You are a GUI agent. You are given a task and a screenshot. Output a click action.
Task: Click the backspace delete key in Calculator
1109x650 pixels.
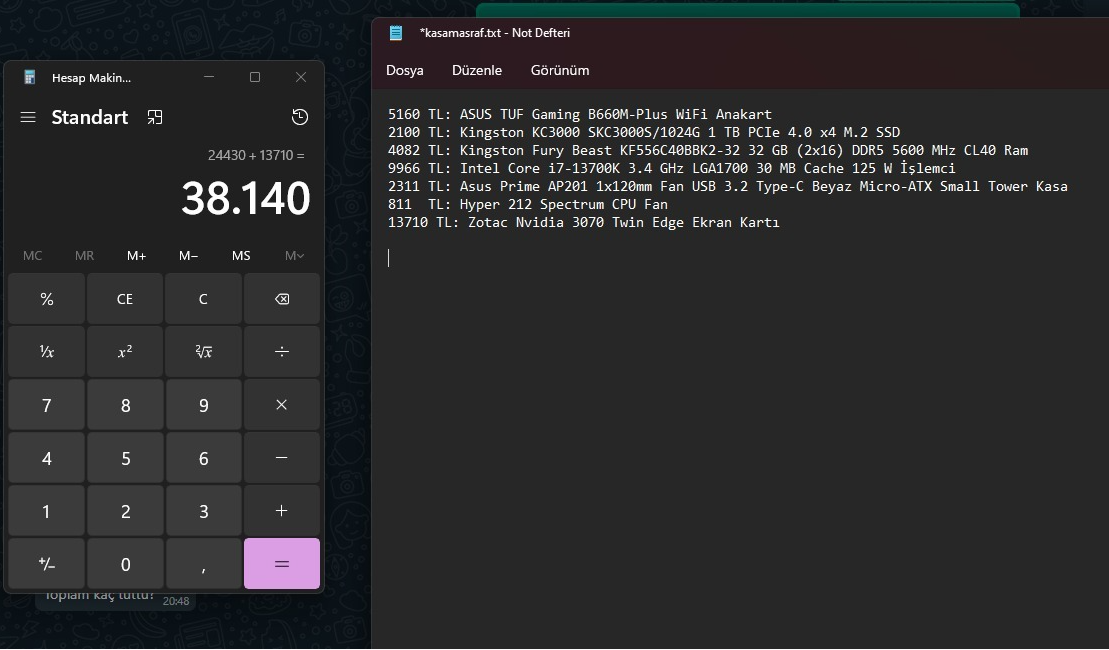pyautogui.click(x=281, y=299)
